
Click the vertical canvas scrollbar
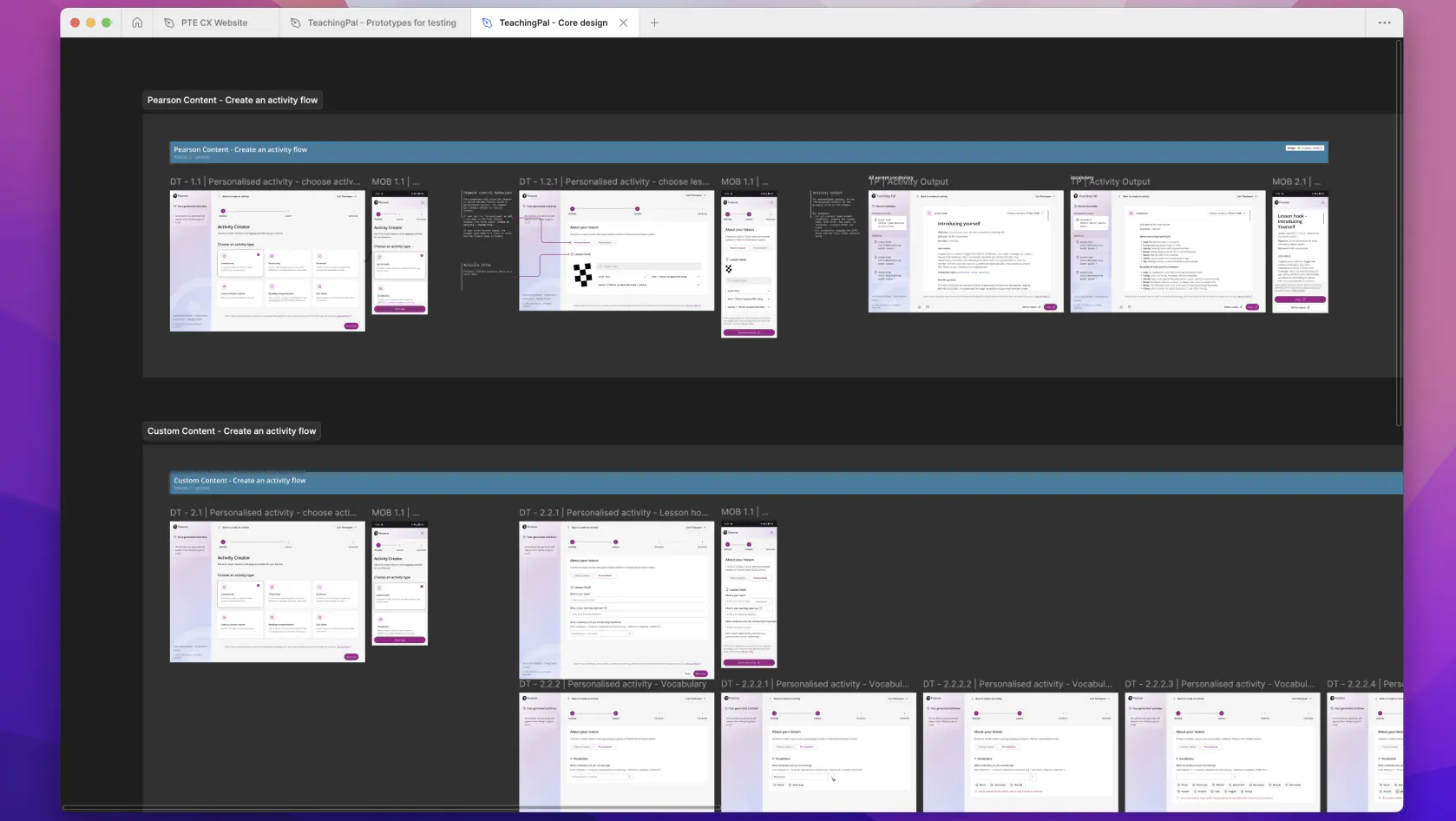[1398, 234]
